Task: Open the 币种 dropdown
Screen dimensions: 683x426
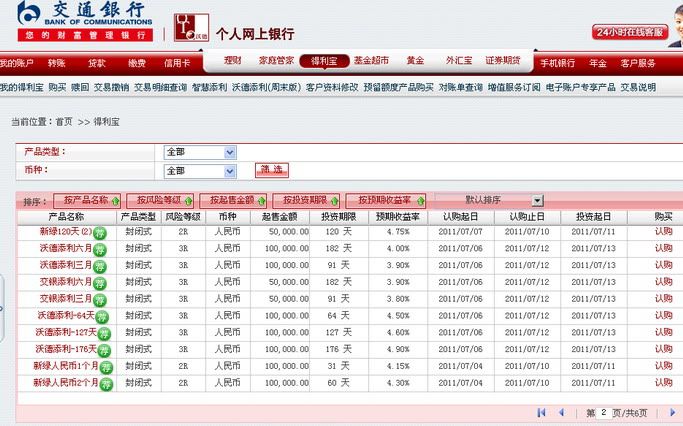Action: click(230, 170)
